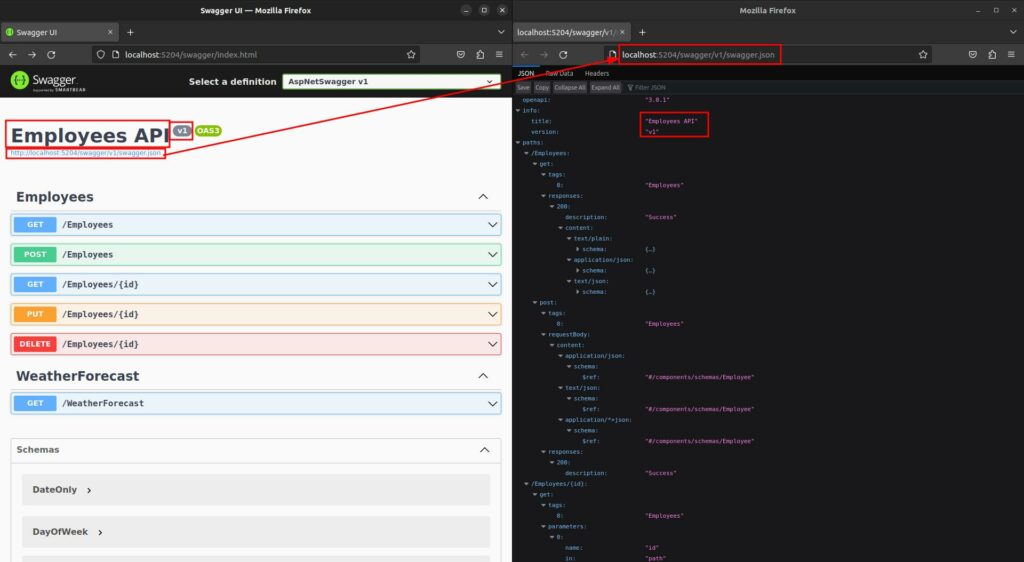Click Expand All in the JSON viewer
The image size is (1024, 562).
605,87
